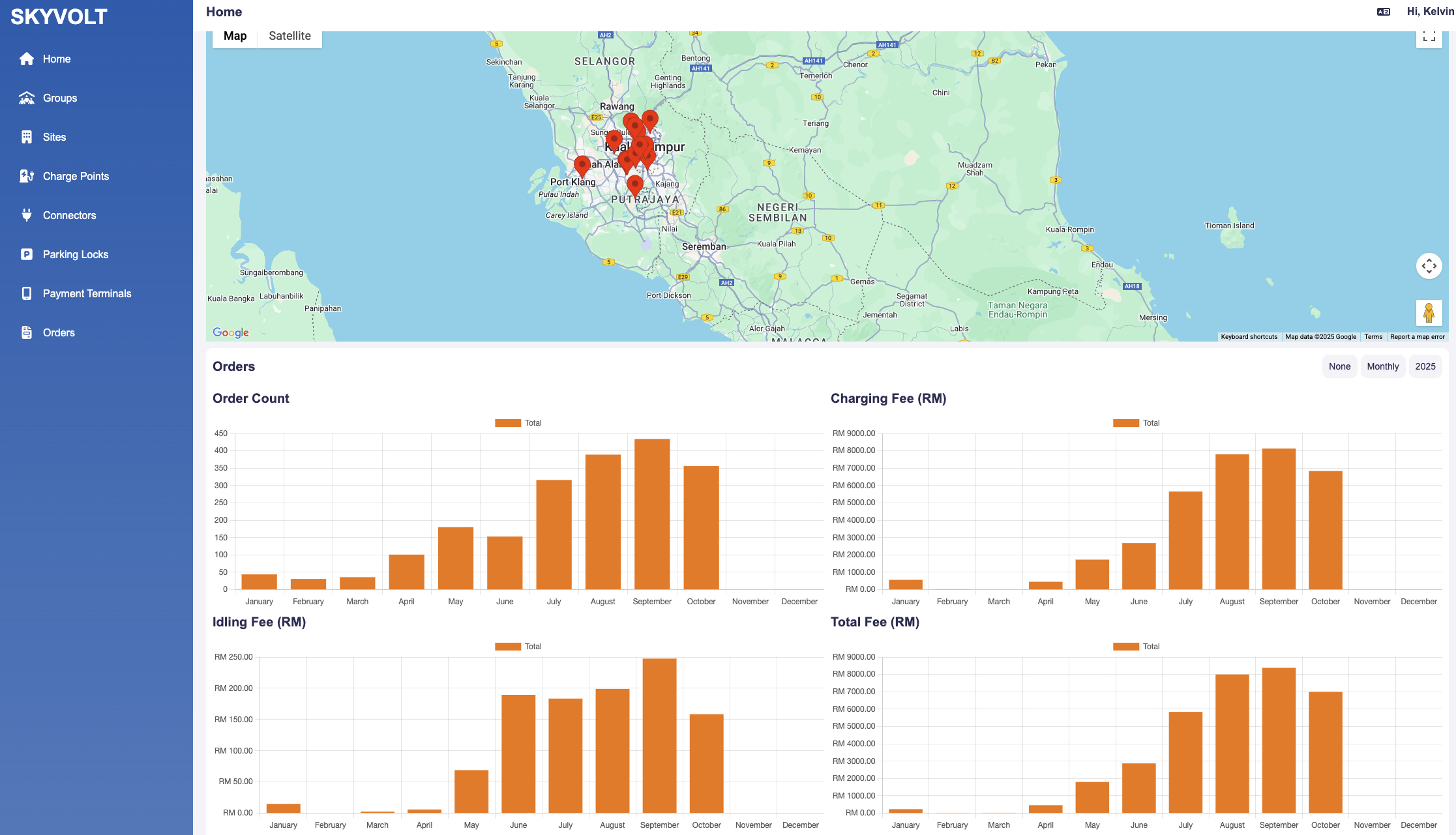Toggle the Total legend on Order Count chart
Screen dimensions: 1456x835
[518, 422]
